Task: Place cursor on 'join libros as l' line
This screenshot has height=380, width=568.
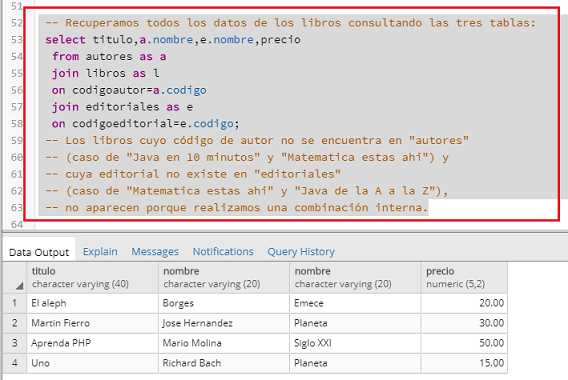Action: tap(105, 73)
